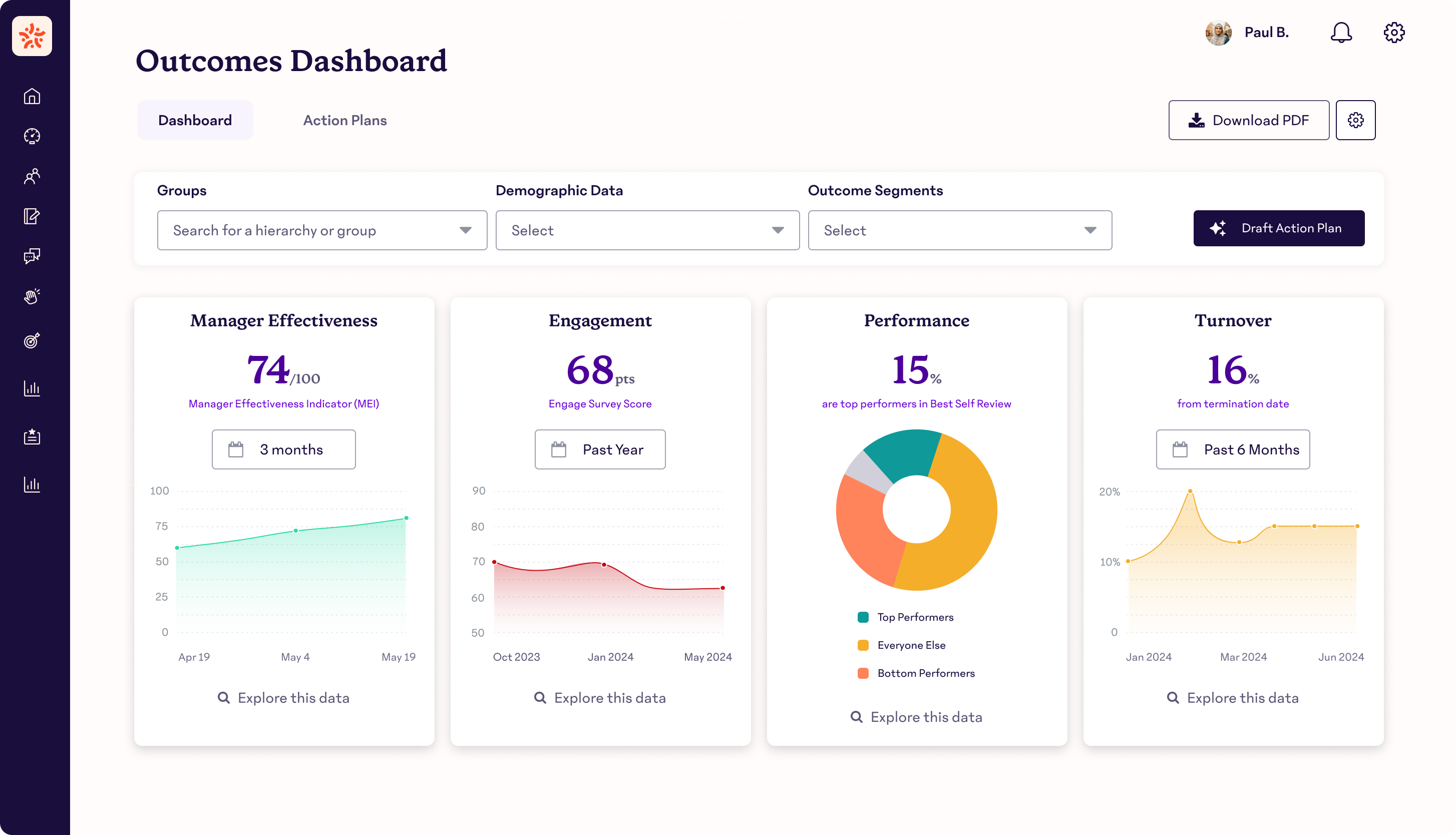This screenshot has height=835, width=1456.
Task: Expand the Groups hierarchy search dropdown
Action: [322, 230]
